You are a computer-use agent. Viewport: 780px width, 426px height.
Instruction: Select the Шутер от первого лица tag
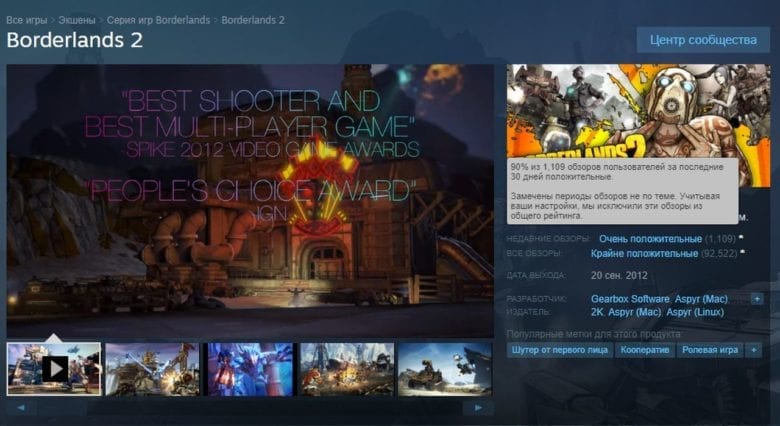coord(560,350)
